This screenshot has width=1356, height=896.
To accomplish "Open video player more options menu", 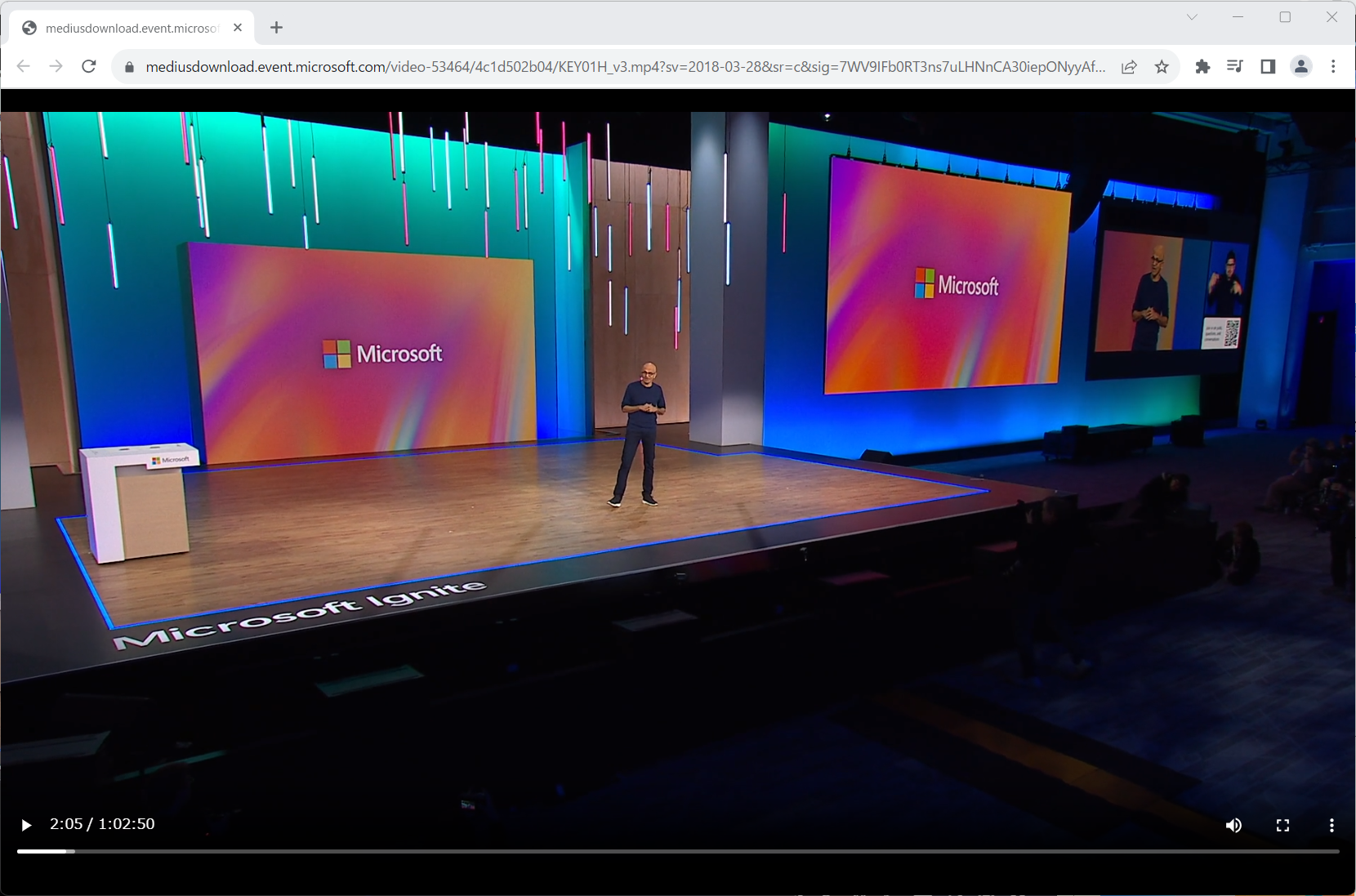I will (x=1331, y=825).
